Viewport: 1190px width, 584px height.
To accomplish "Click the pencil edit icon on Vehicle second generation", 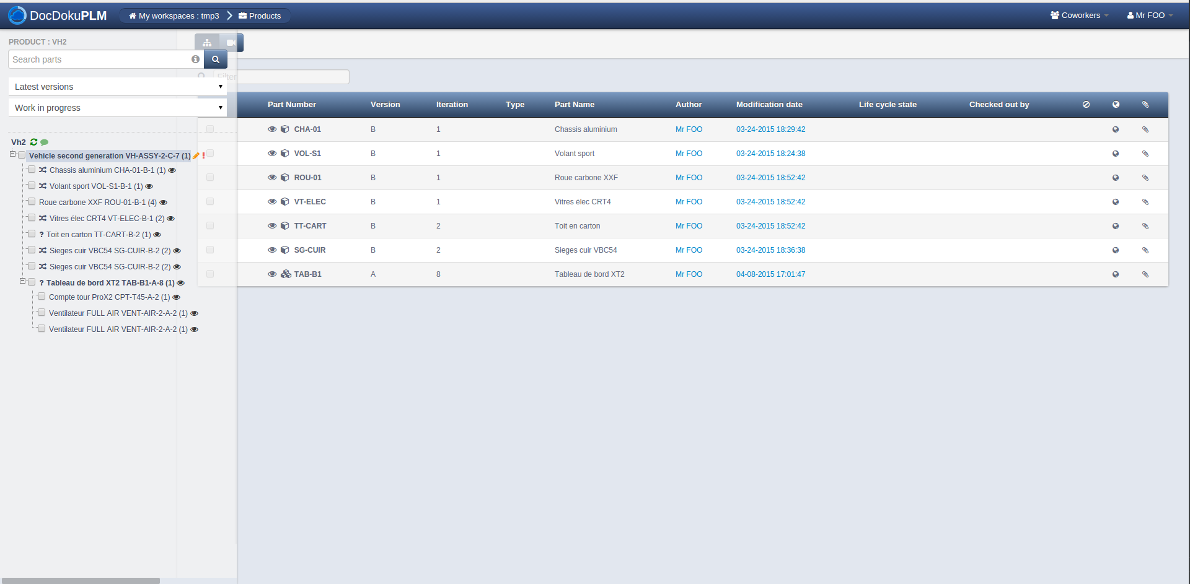I will 196,156.
